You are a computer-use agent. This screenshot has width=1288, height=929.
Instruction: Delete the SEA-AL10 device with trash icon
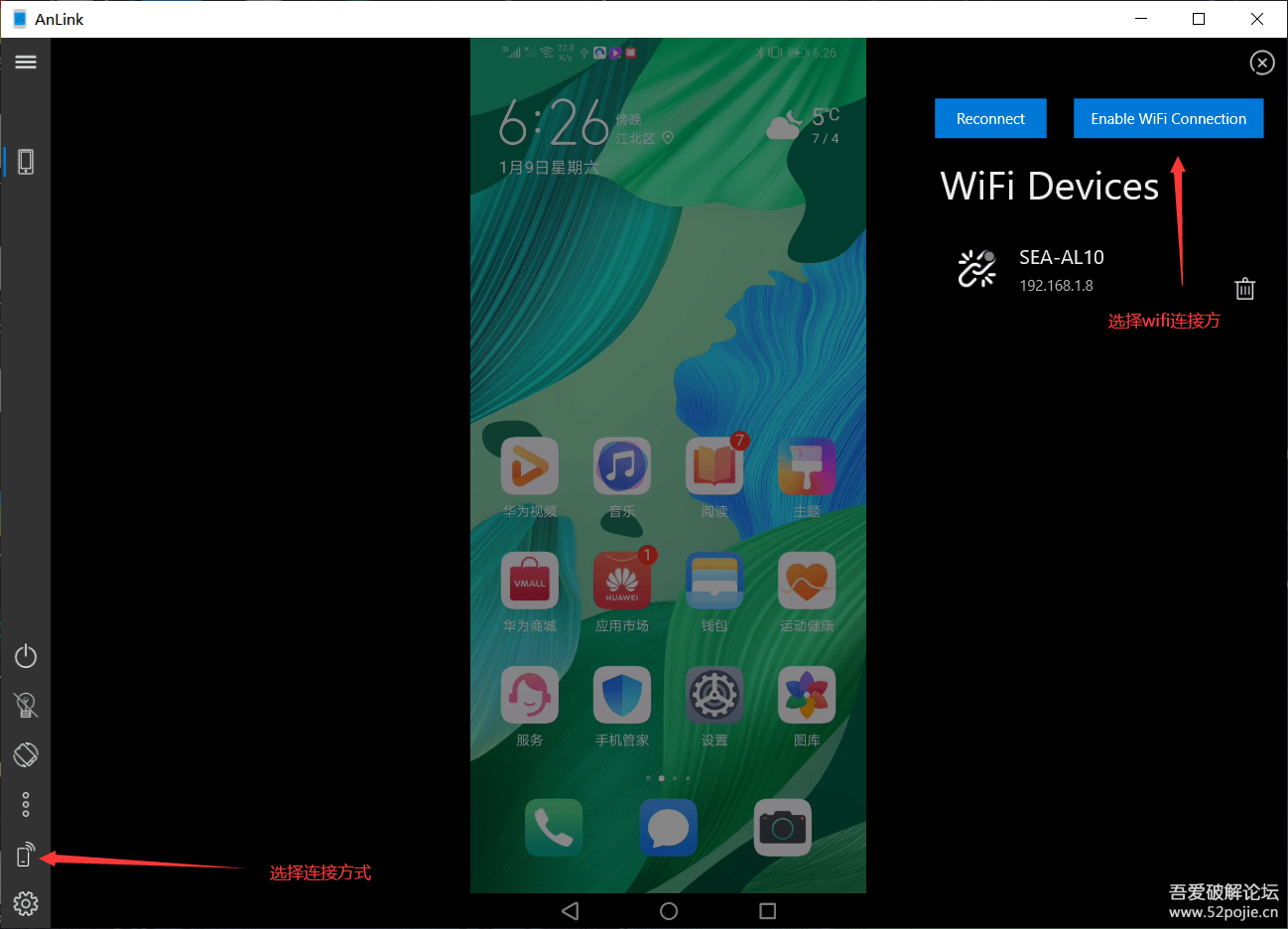[1244, 289]
